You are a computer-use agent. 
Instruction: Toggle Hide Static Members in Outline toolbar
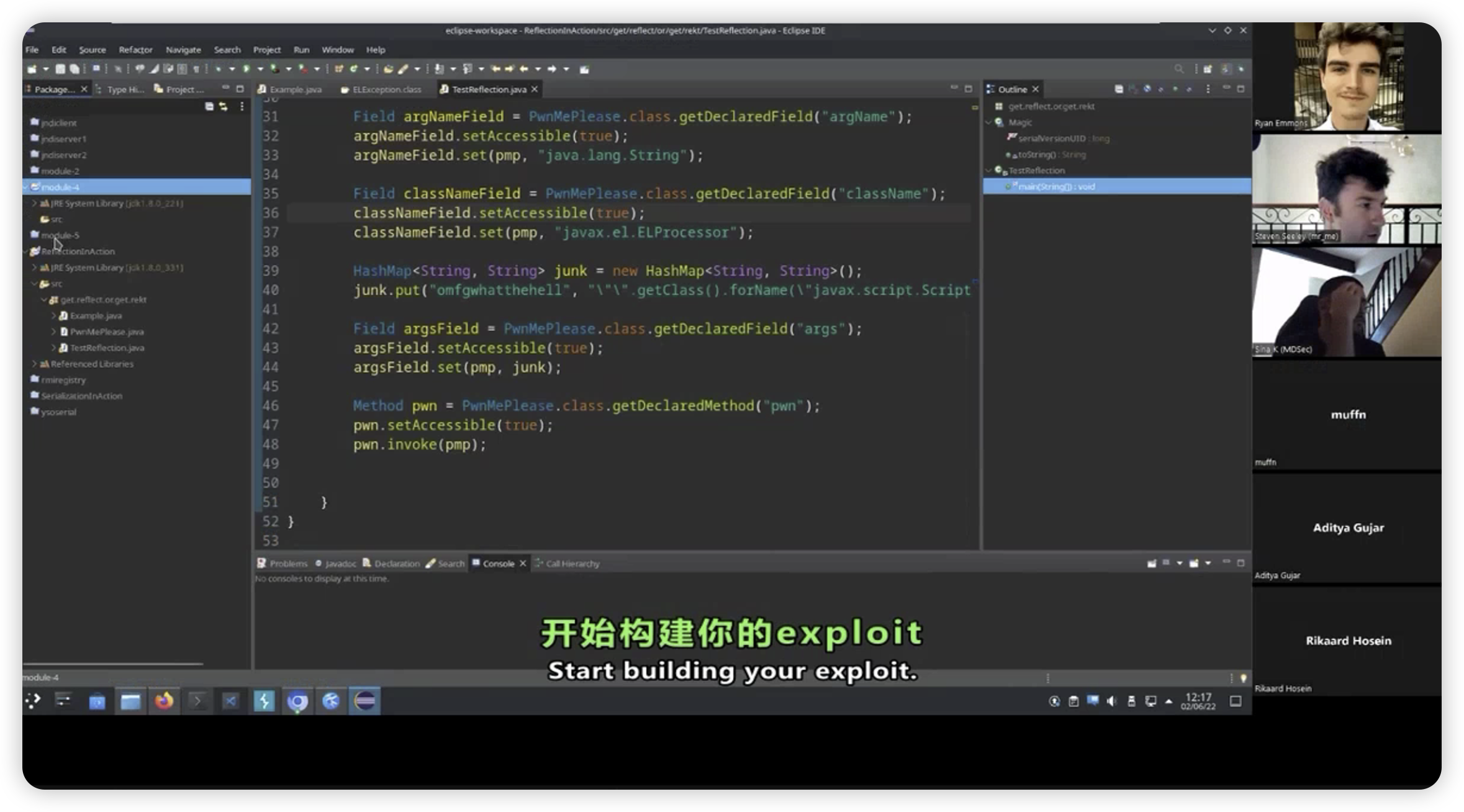pyautogui.click(x=1160, y=89)
